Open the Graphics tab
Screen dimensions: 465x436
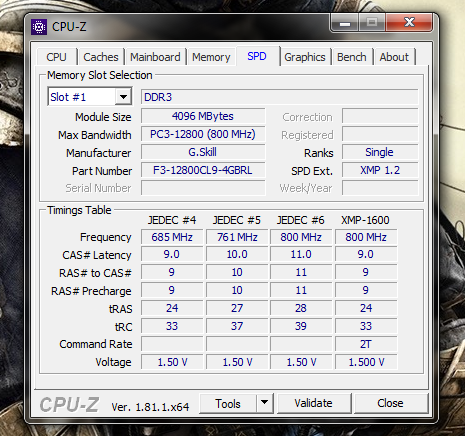pyautogui.click(x=305, y=57)
